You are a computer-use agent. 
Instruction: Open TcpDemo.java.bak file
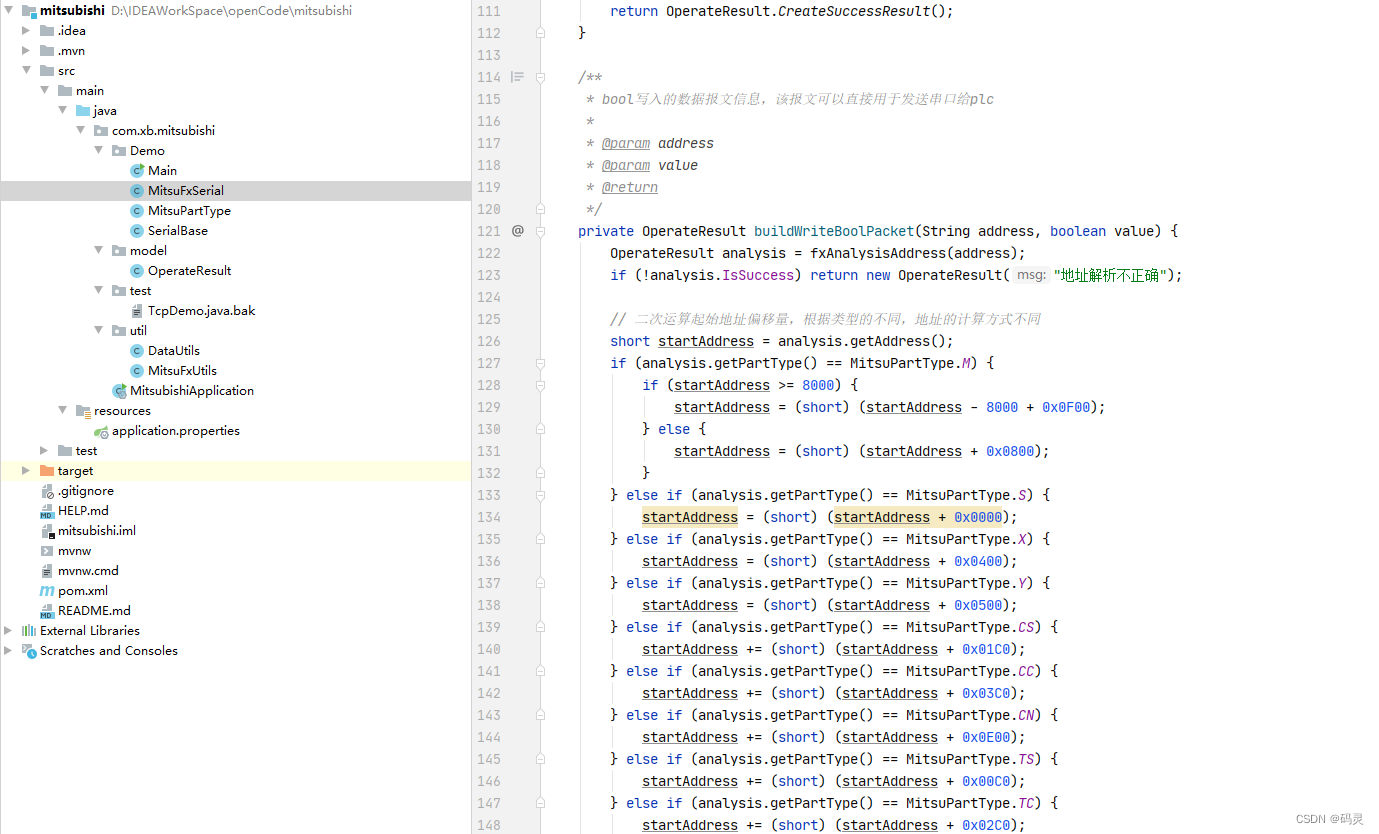(201, 311)
